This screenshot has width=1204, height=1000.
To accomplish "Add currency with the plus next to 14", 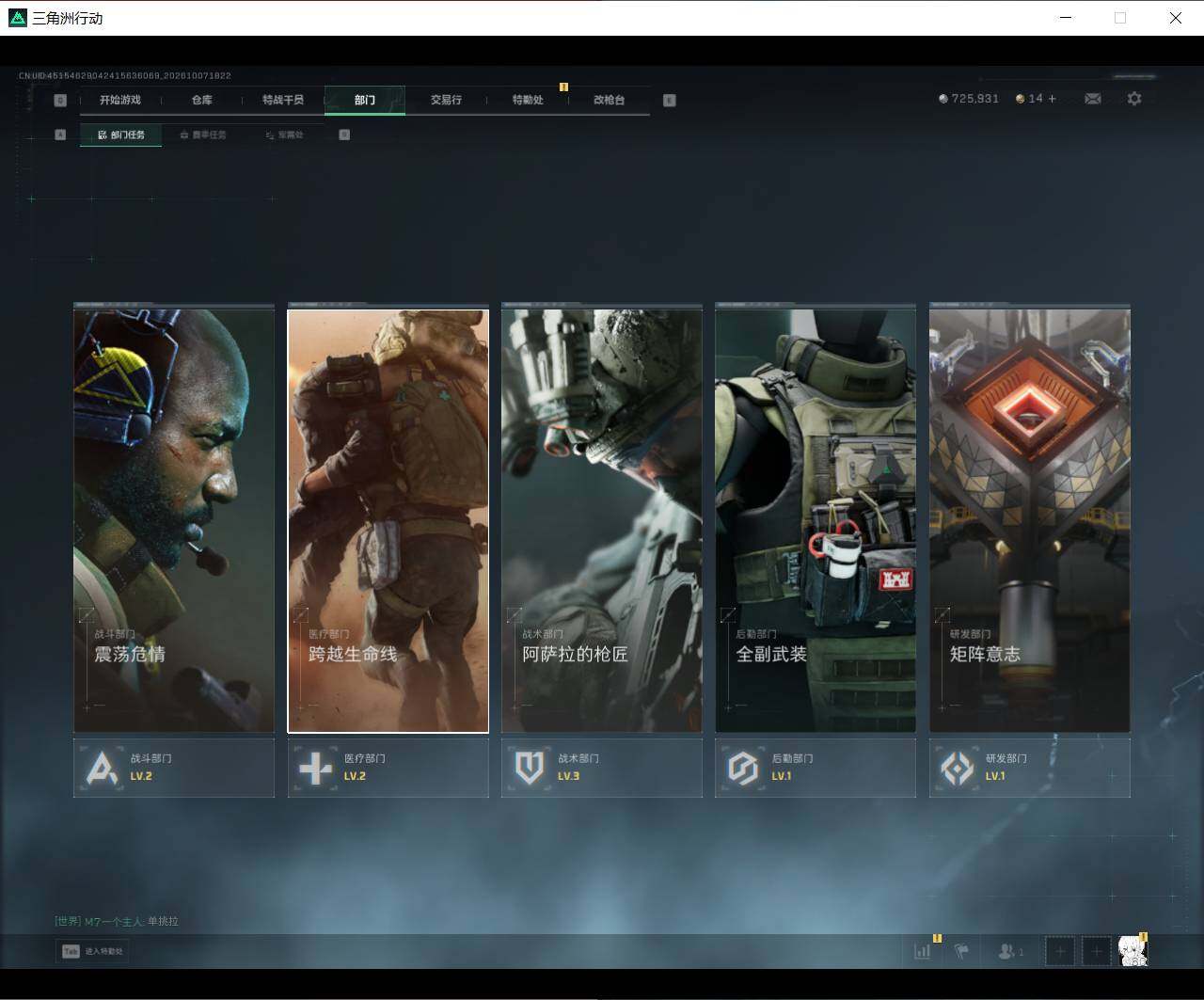I will click(1052, 99).
